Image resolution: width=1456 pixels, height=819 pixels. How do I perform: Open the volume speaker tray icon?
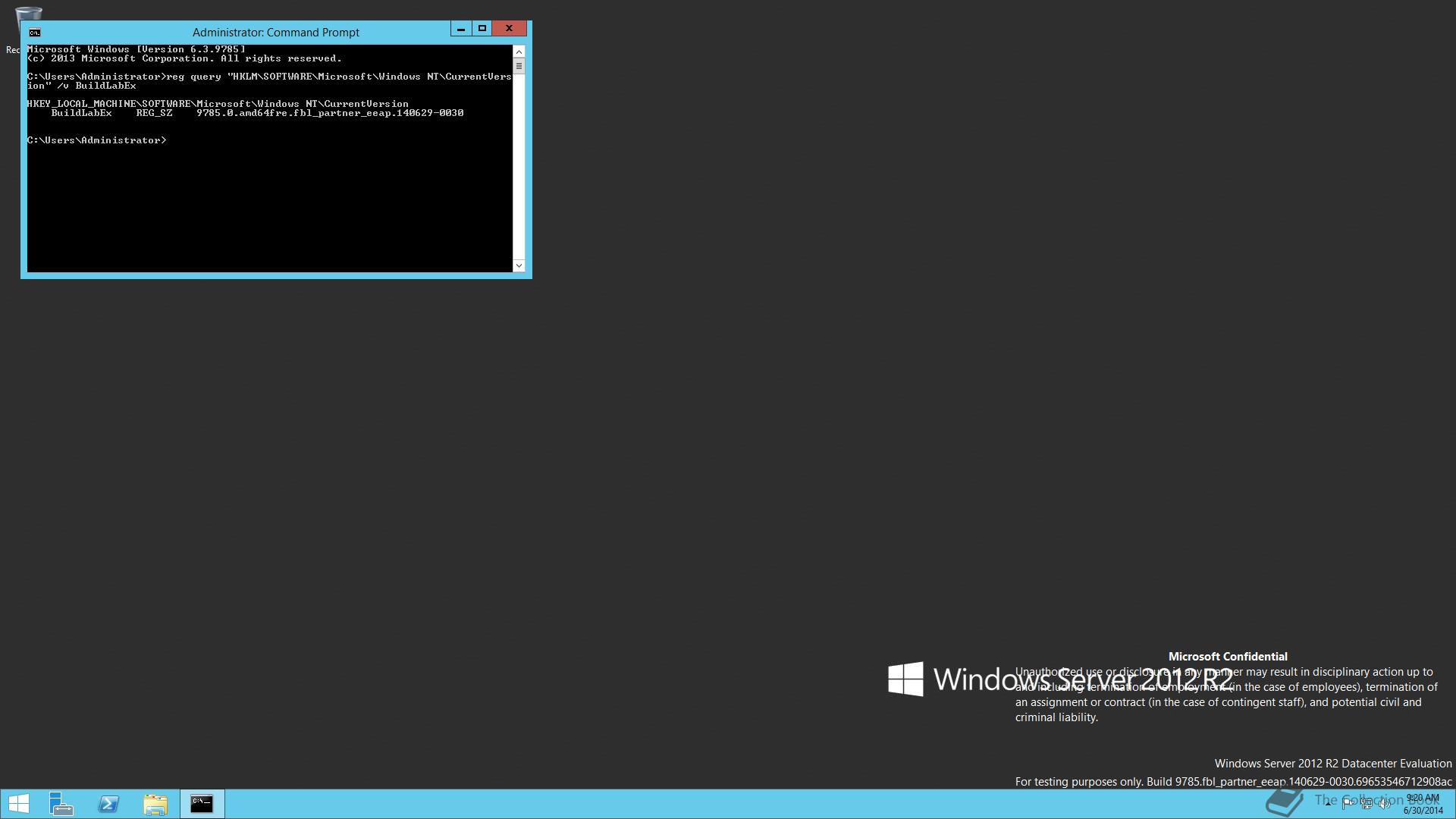pos(1384,803)
